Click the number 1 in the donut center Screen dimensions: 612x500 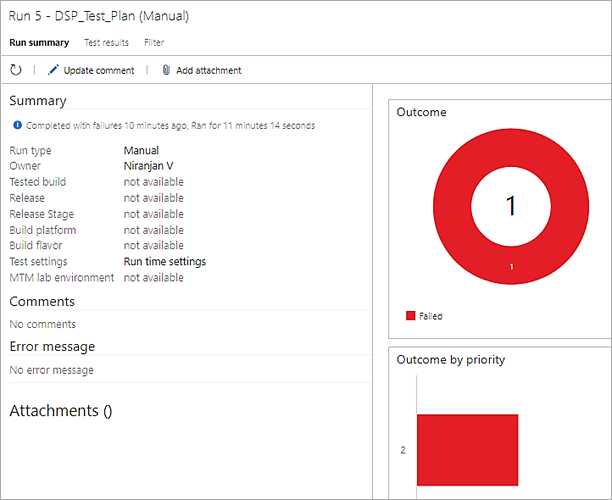(510, 206)
